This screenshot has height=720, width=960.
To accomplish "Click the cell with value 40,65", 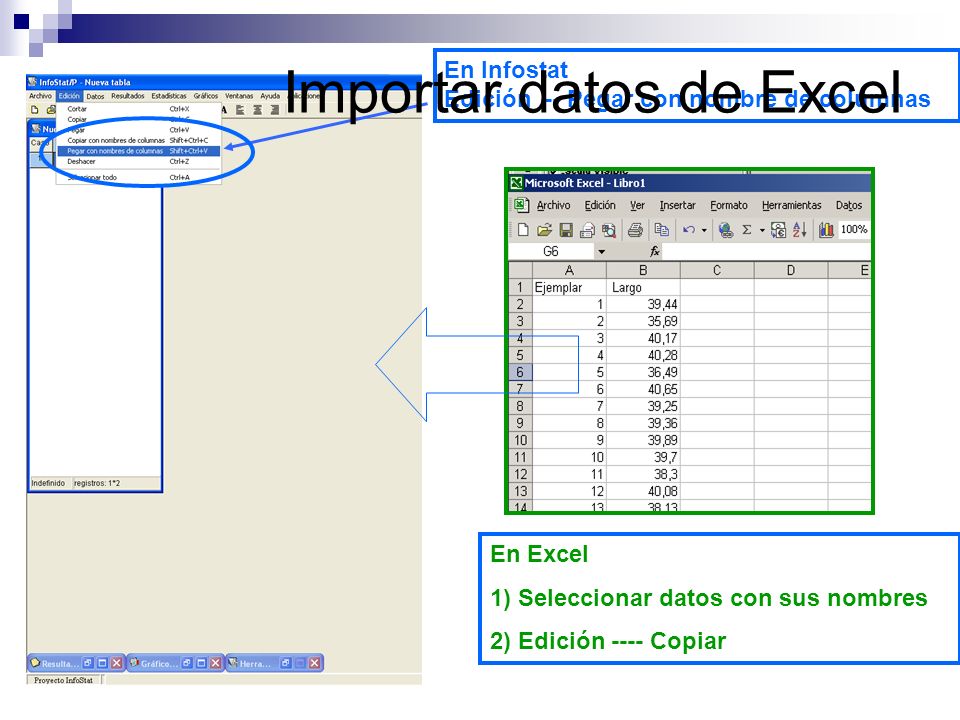I will 643,389.
